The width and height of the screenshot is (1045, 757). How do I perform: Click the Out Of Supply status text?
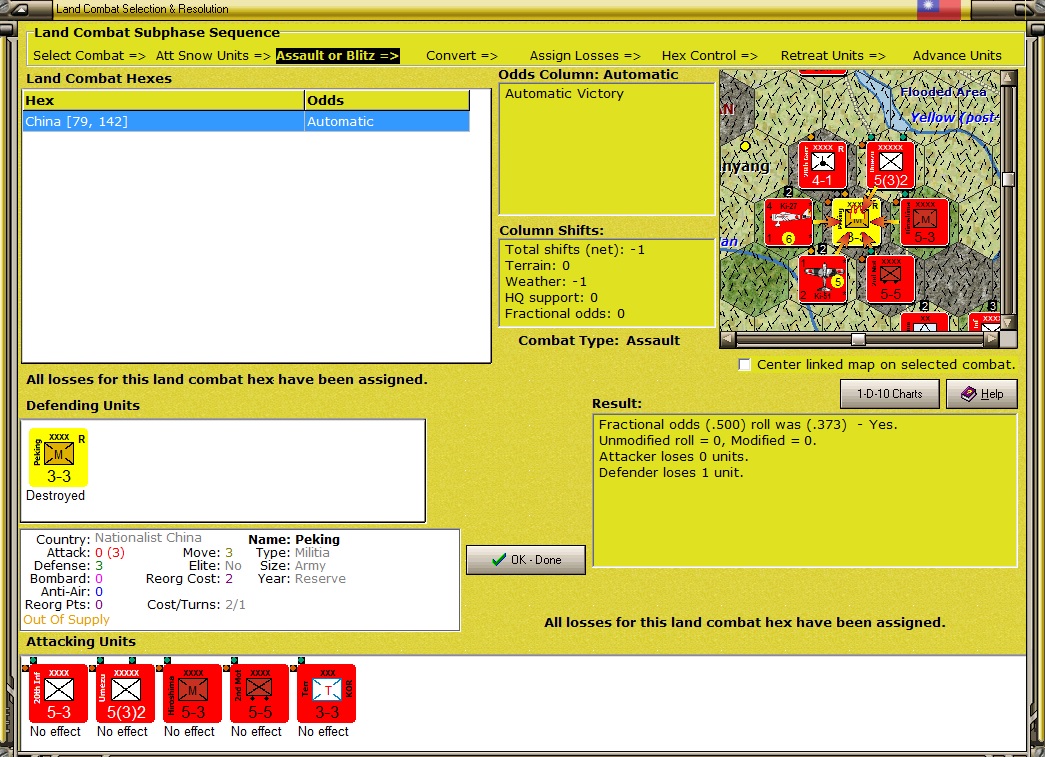66,620
